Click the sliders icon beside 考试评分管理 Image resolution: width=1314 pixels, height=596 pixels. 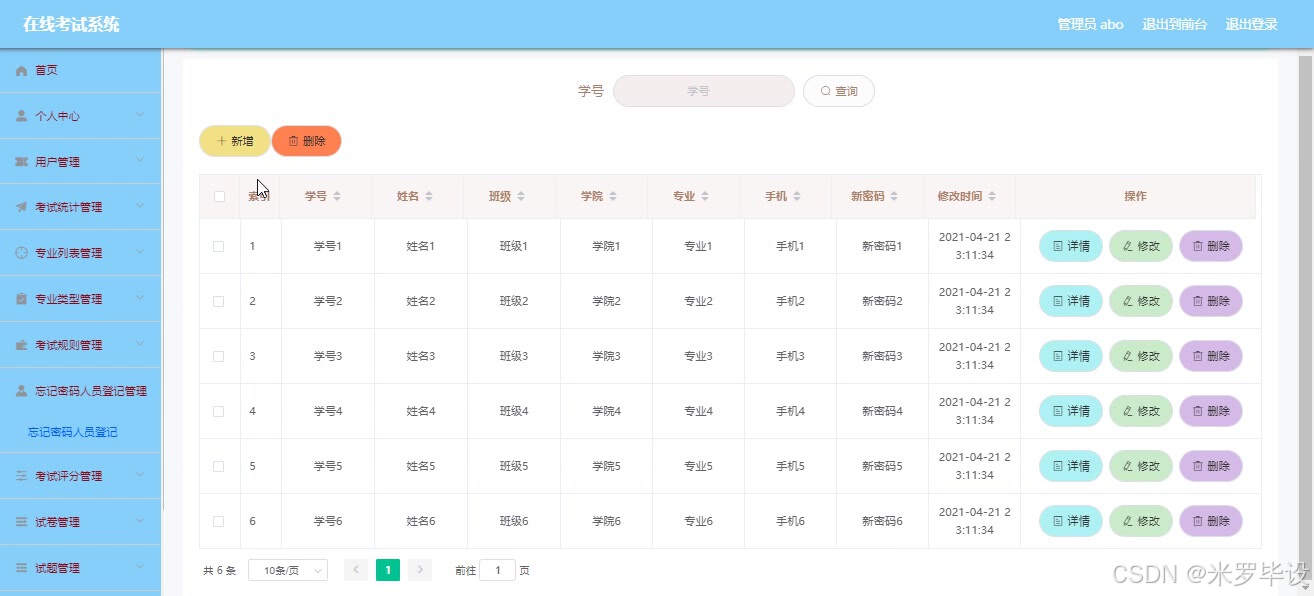pyautogui.click(x=21, y=476)
